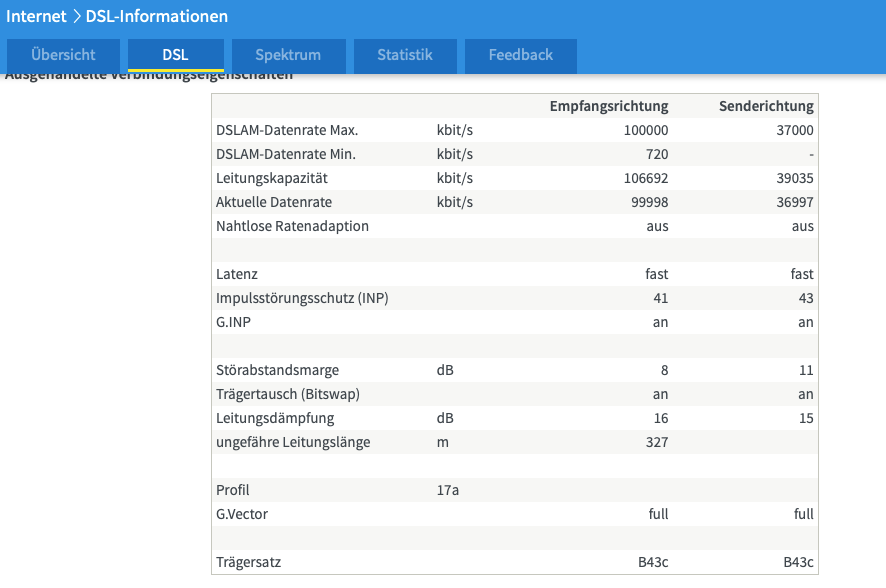The width and height of the screenshot is (886, 588).
Task: Open the Übersicht tab
Action: point(63,55)
